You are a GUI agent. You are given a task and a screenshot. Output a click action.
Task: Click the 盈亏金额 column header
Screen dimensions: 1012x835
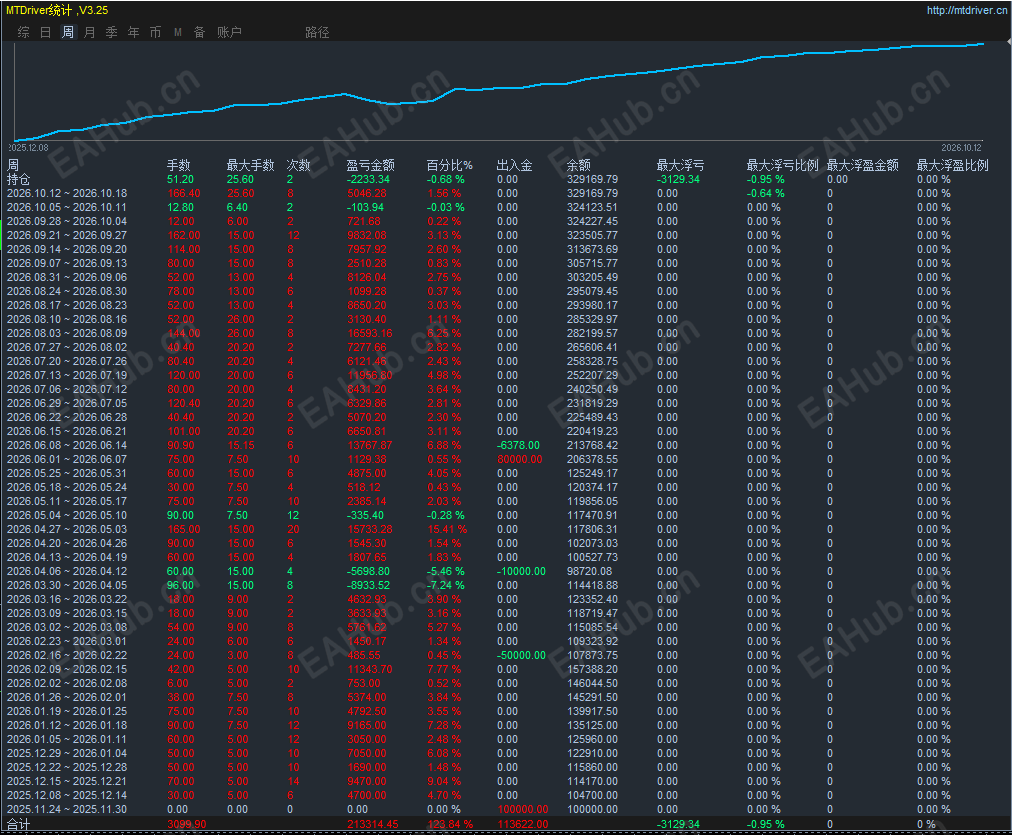pos(370,165)
